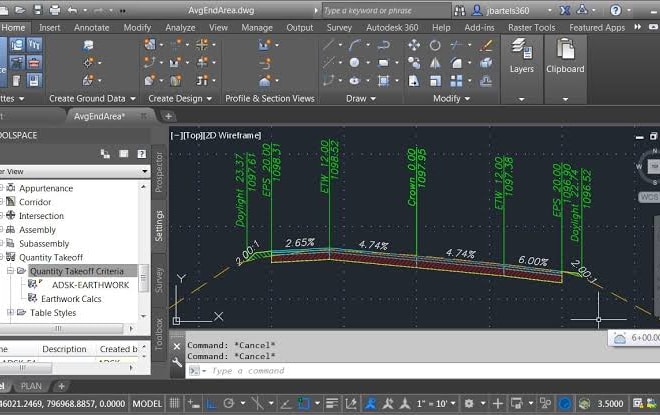
Task: Select the Rectangle tool in Draw panel
Action: click(383, 63)
